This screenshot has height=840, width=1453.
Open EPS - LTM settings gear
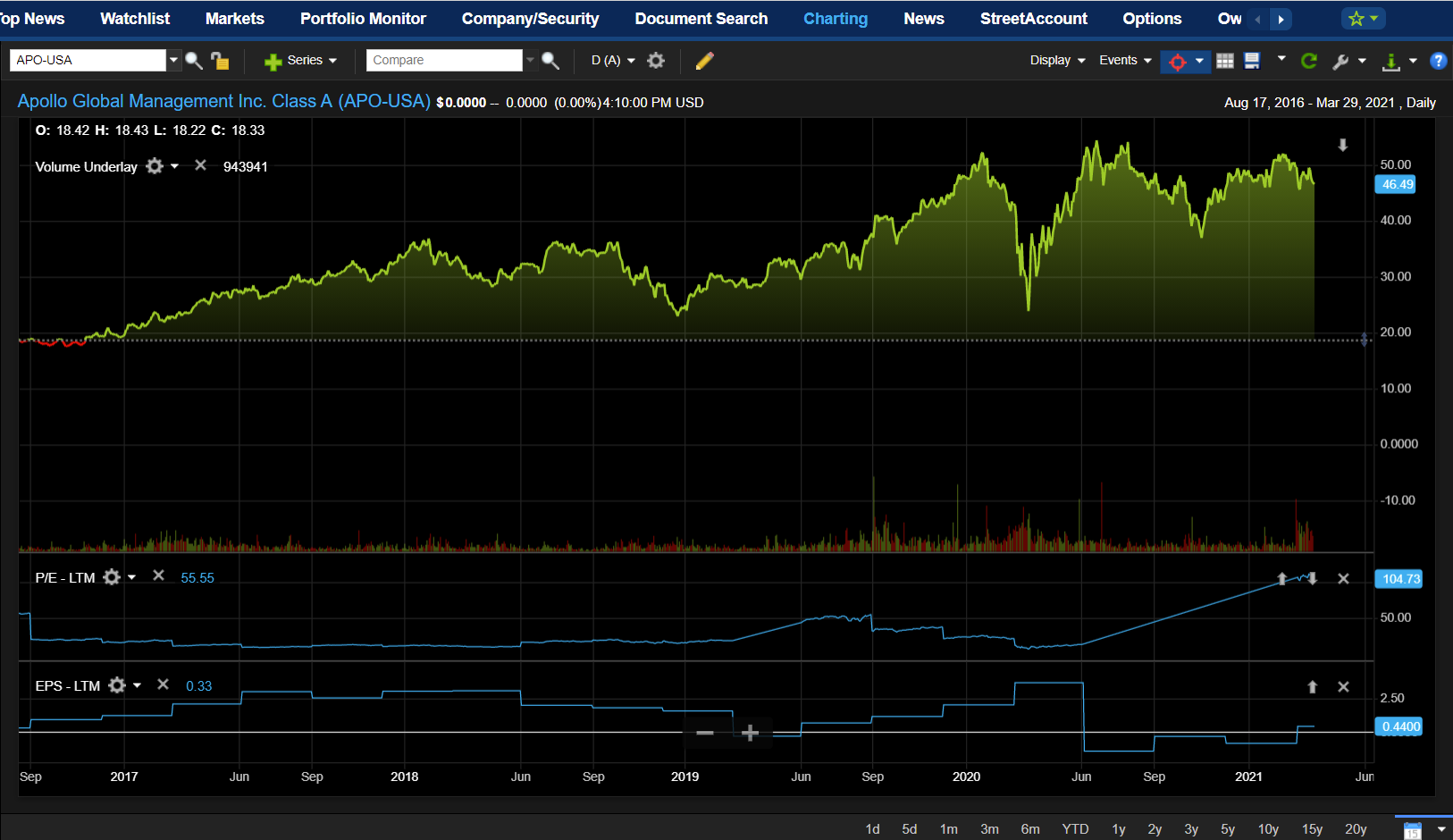[117, 685]
